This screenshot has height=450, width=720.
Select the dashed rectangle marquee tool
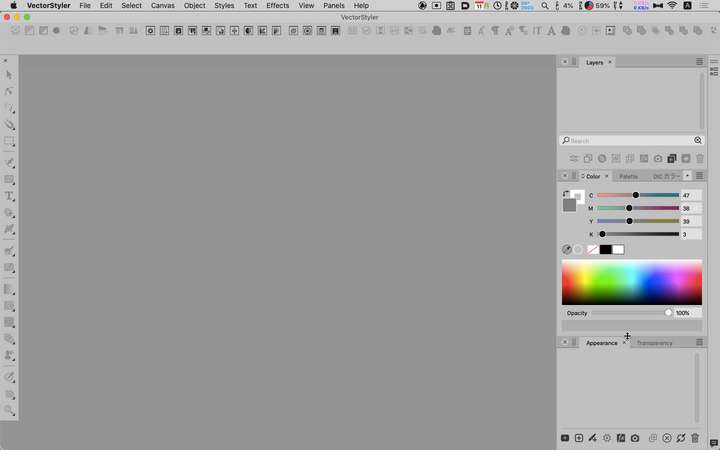9,141
